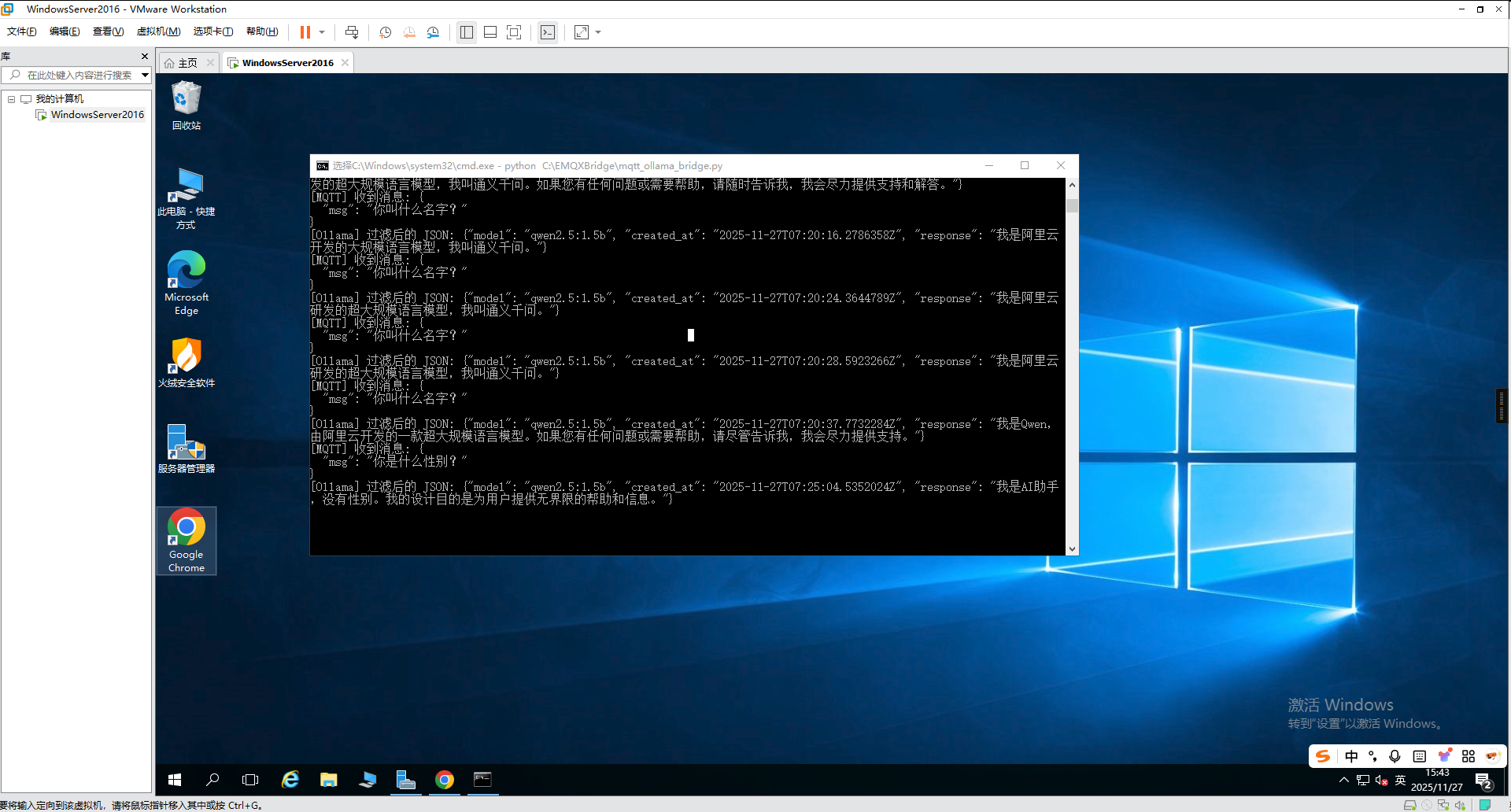Switch to the cmd window taskbar icon
This screenshot has width=1511, height=812.
[482, 780]
